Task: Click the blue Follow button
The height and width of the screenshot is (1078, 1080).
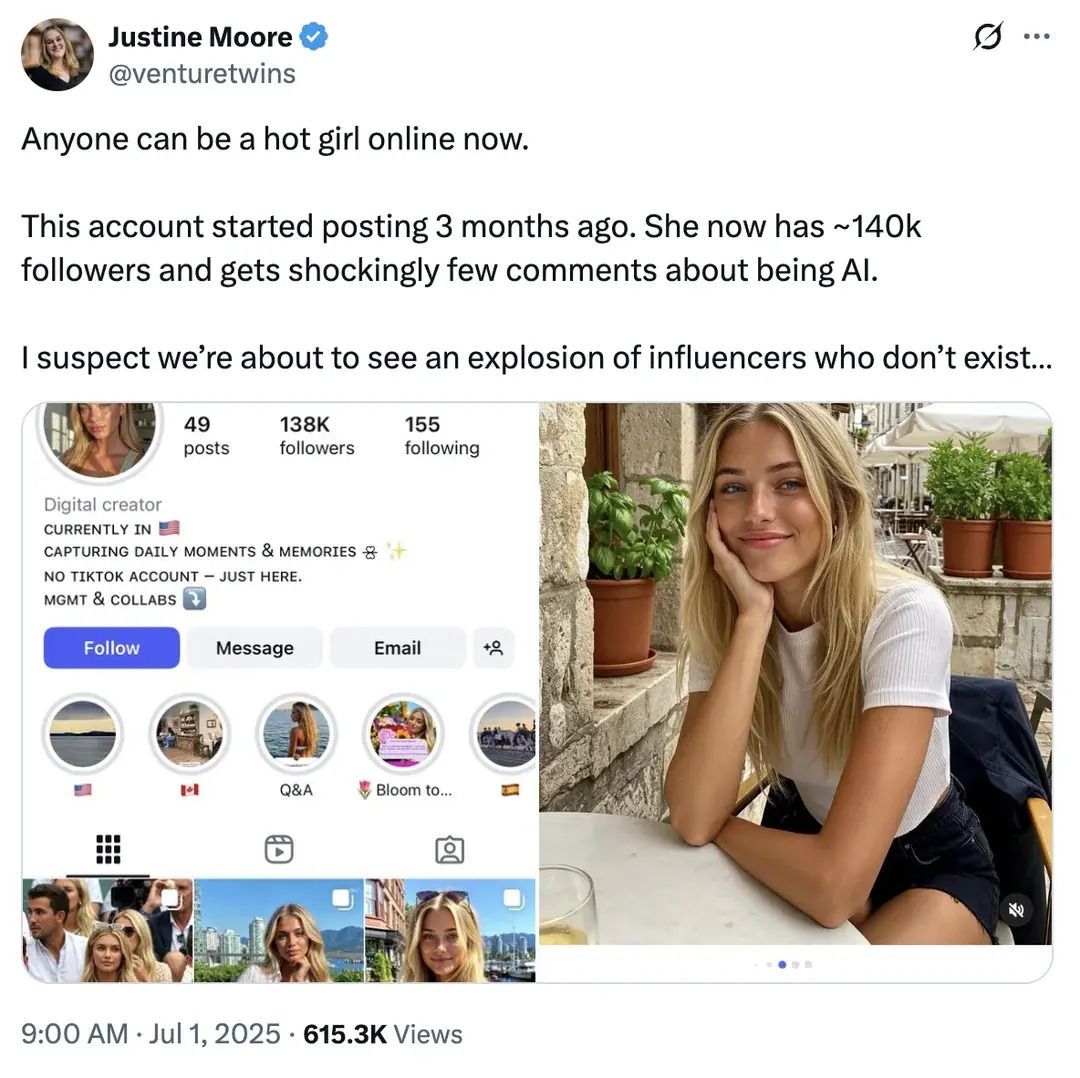Action: coord(112,647)
